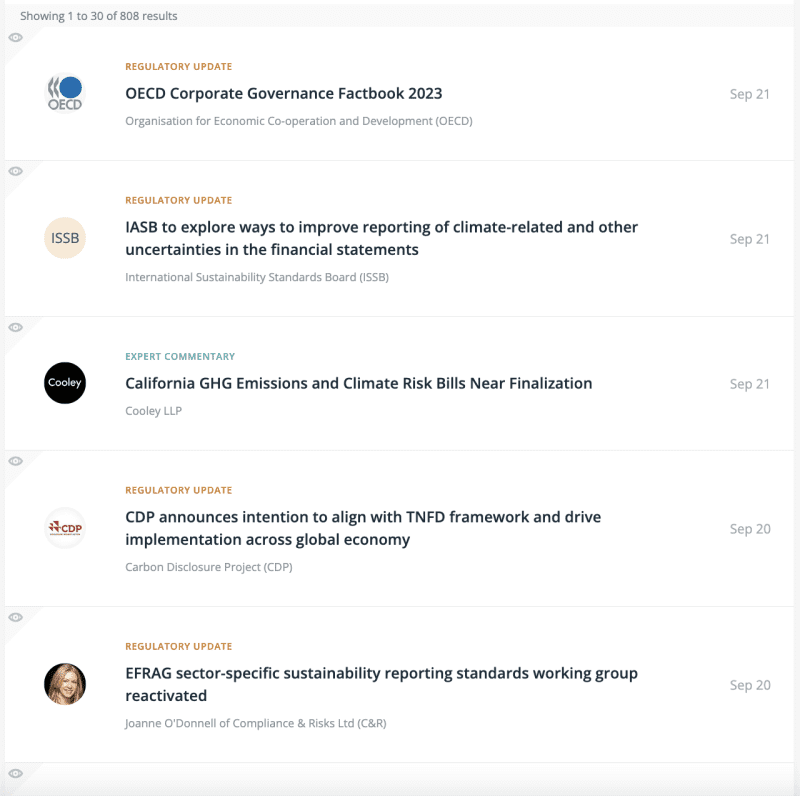This screenshot has height=796, width=800.
Task: Click the Sep 21 date on the OECD result
Action: (750, 93)
